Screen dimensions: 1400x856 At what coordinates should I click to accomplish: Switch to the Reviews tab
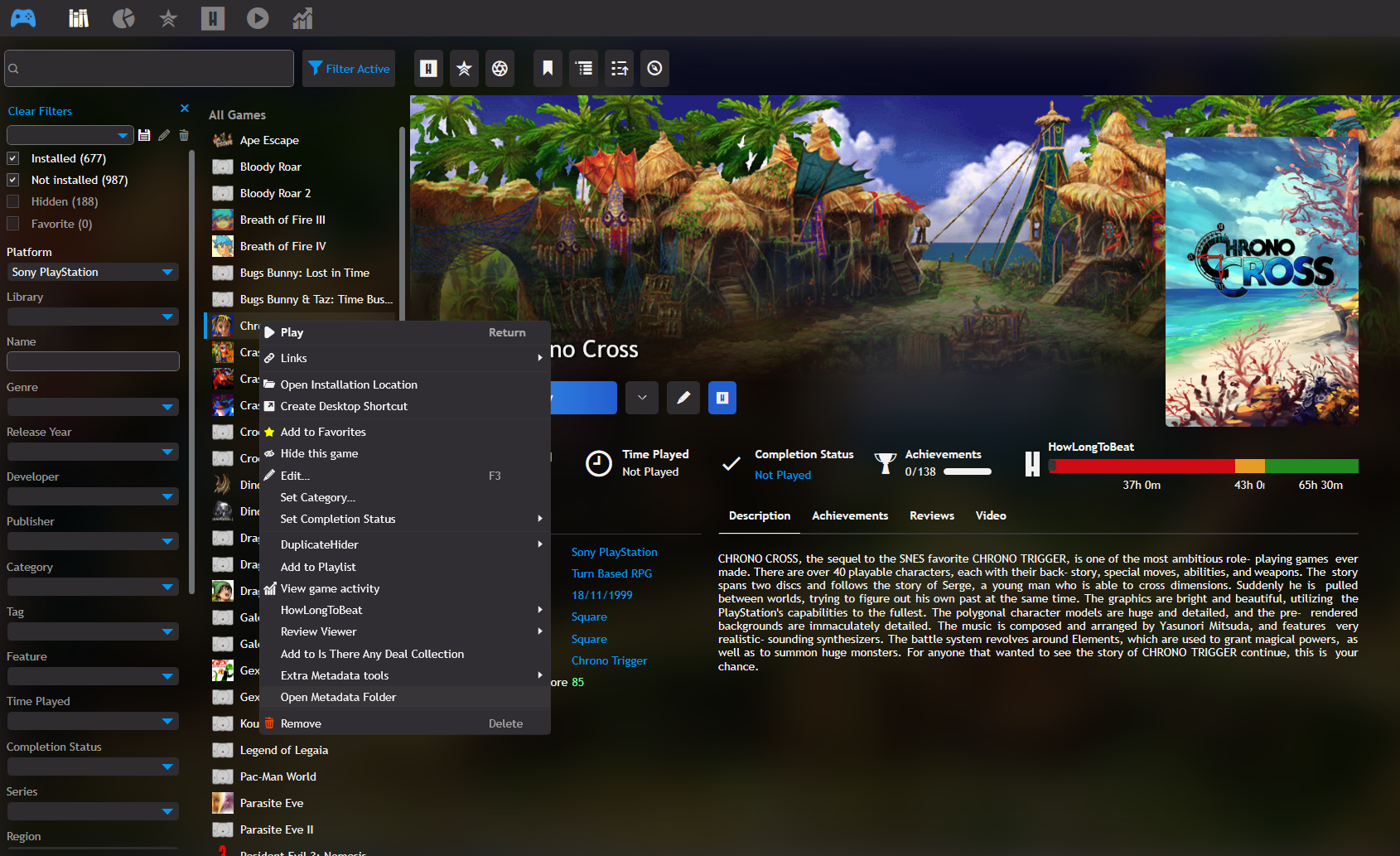[x=931, y=515]
